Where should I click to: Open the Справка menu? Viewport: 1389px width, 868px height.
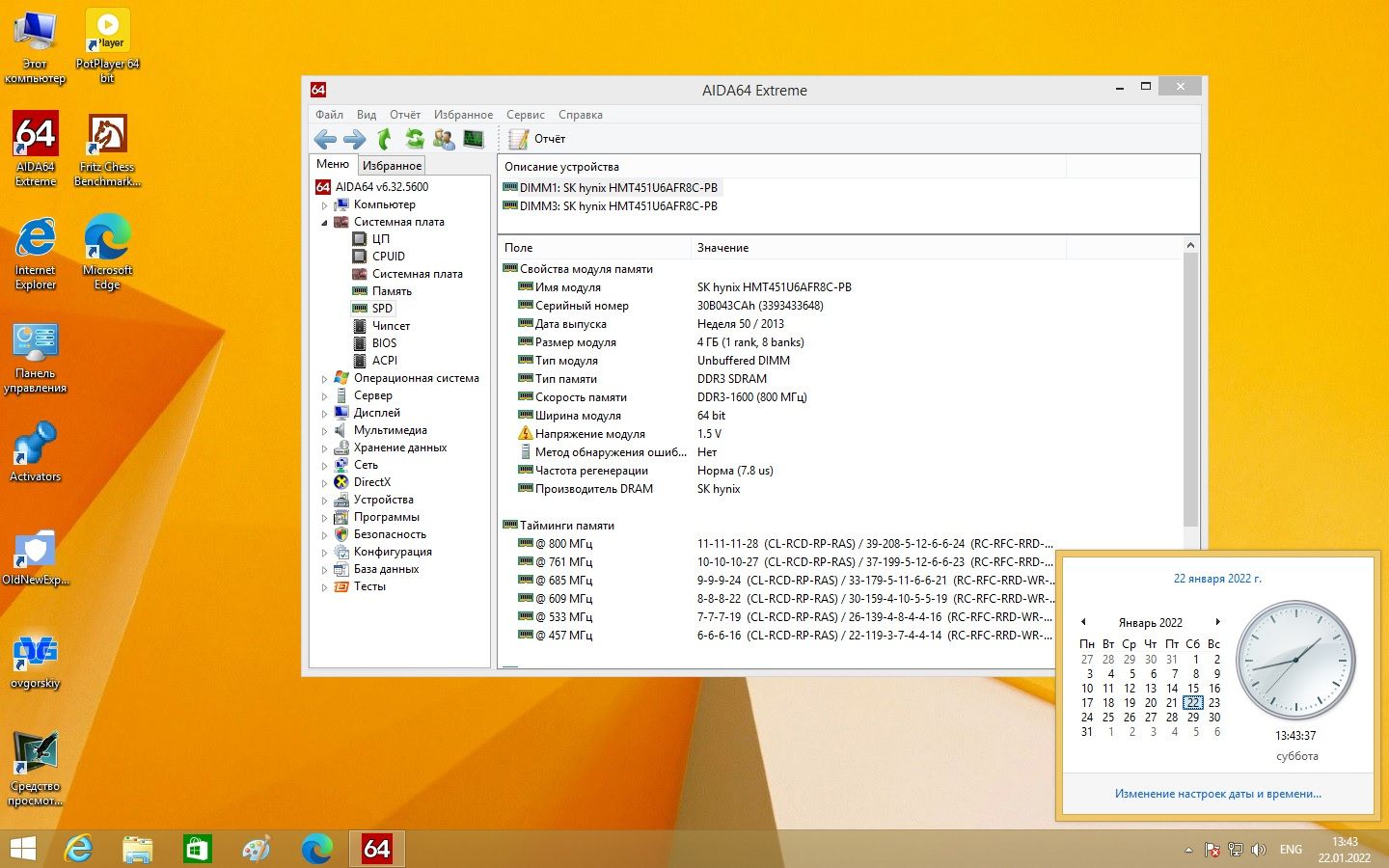point(581,114)
